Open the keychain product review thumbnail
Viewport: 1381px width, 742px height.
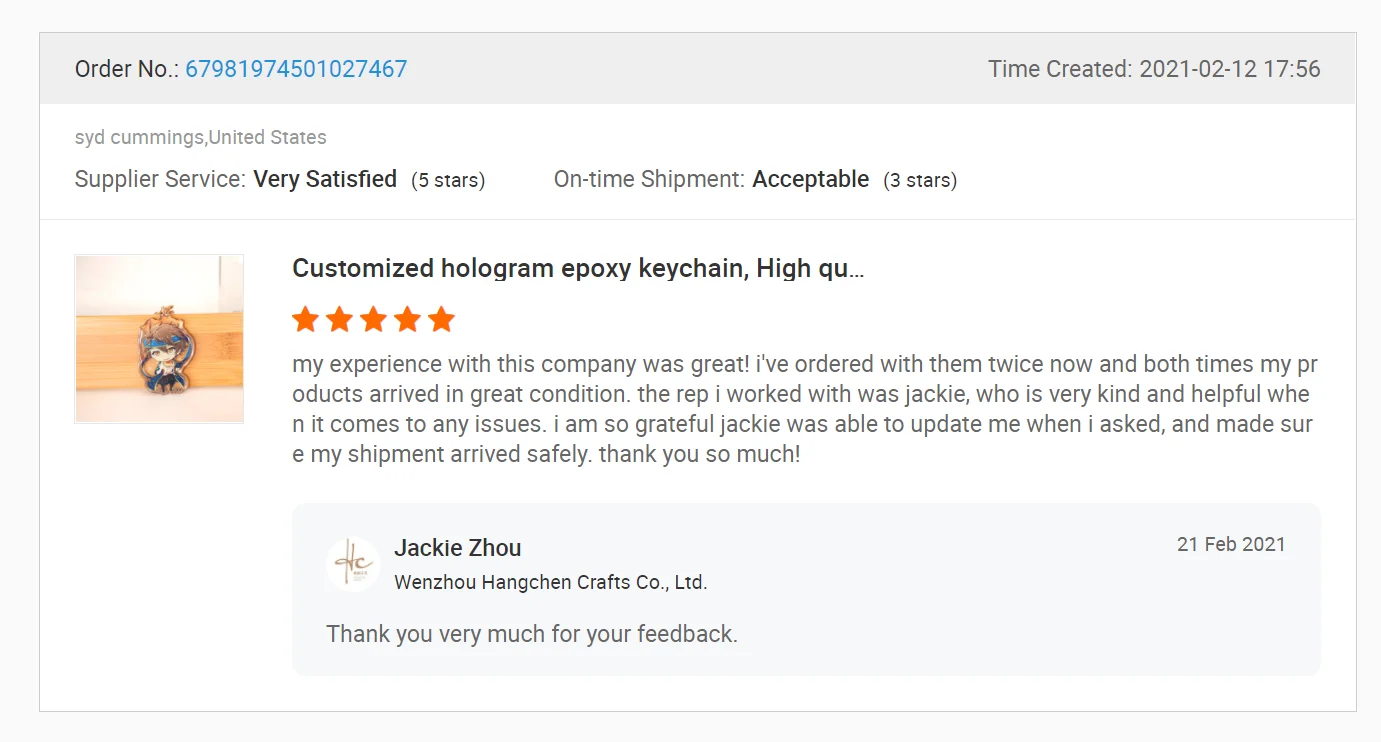pyautogui.click(x=159, y=339)
